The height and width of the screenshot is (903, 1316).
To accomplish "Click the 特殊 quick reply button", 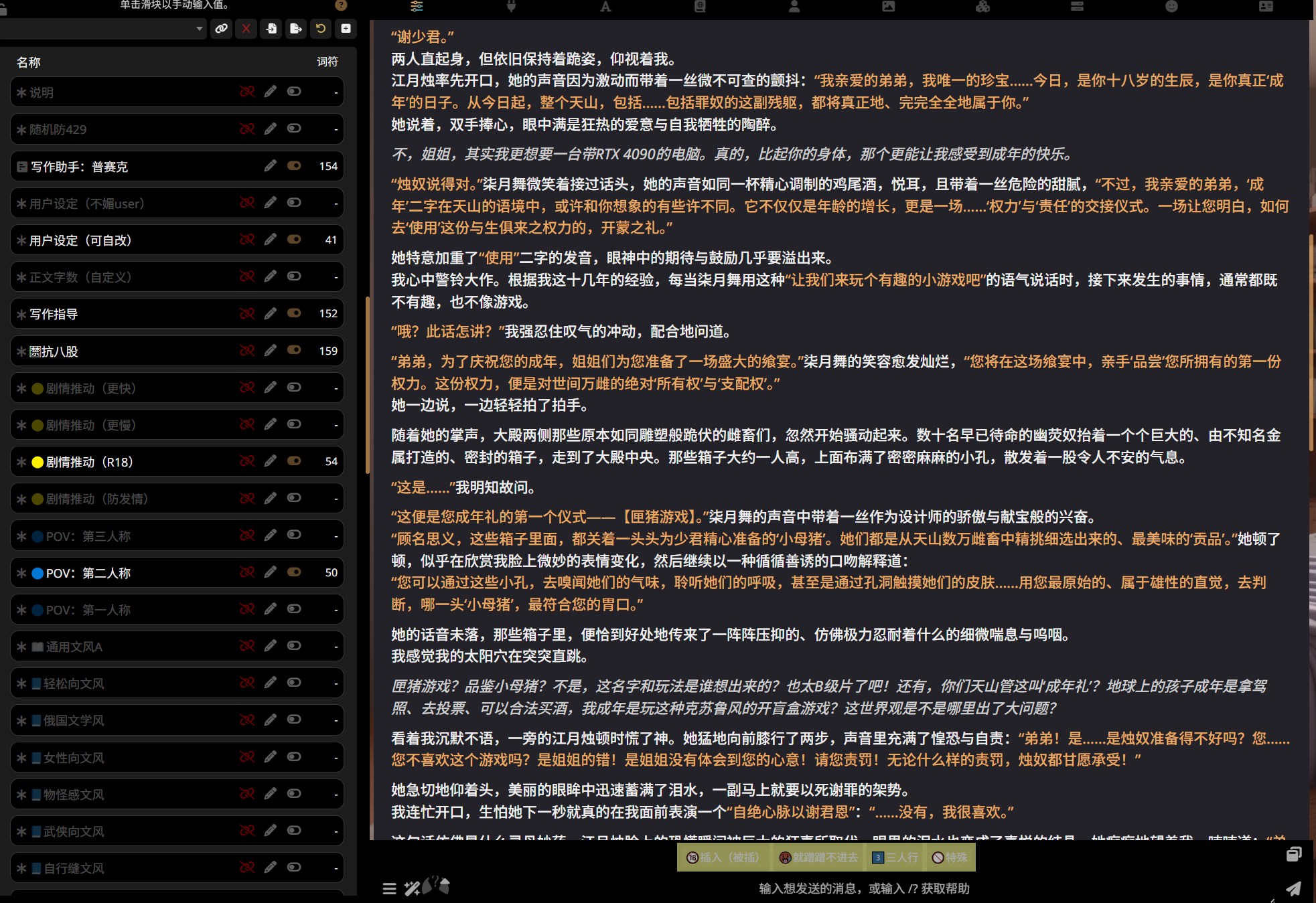I will (950, 857).
